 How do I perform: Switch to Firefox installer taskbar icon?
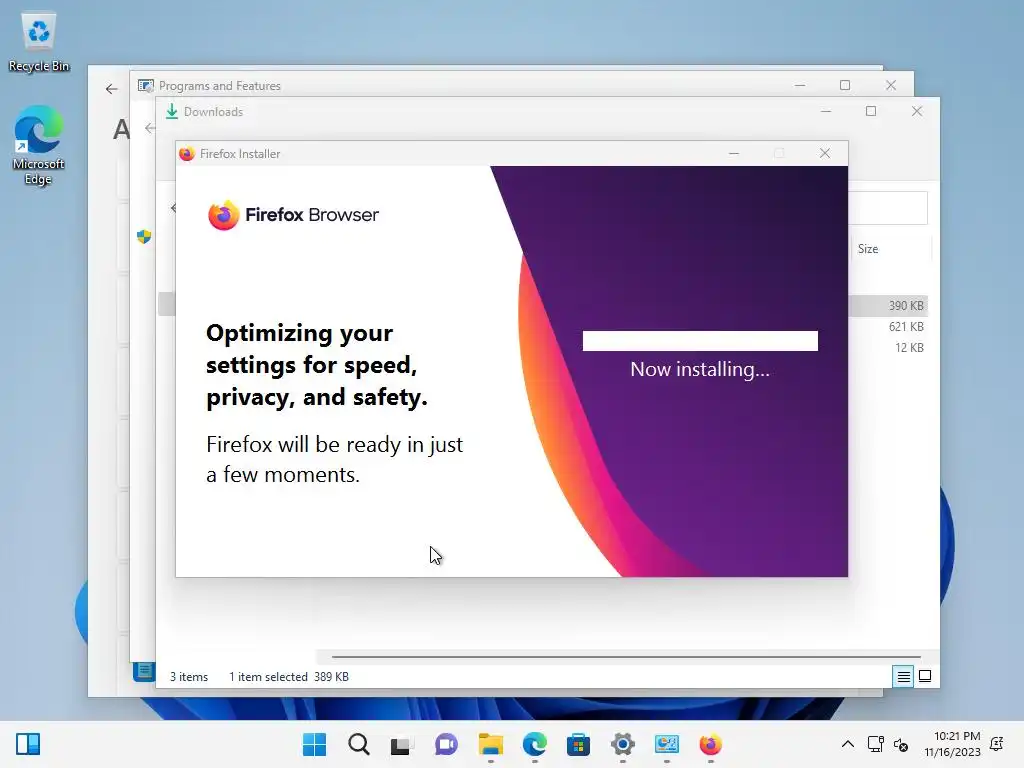tap(711, 744)
